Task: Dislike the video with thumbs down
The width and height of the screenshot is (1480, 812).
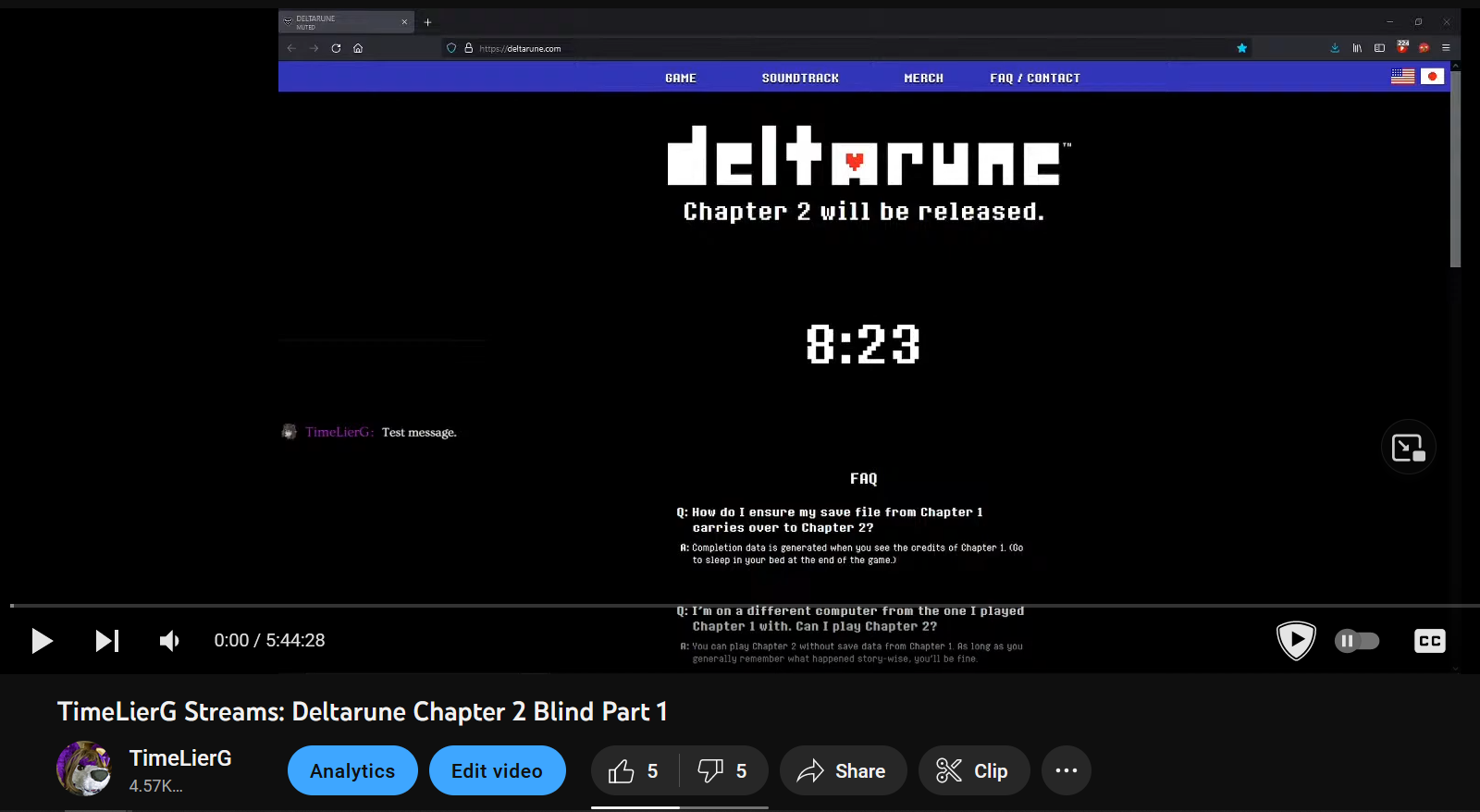Action: coord(722,771)
